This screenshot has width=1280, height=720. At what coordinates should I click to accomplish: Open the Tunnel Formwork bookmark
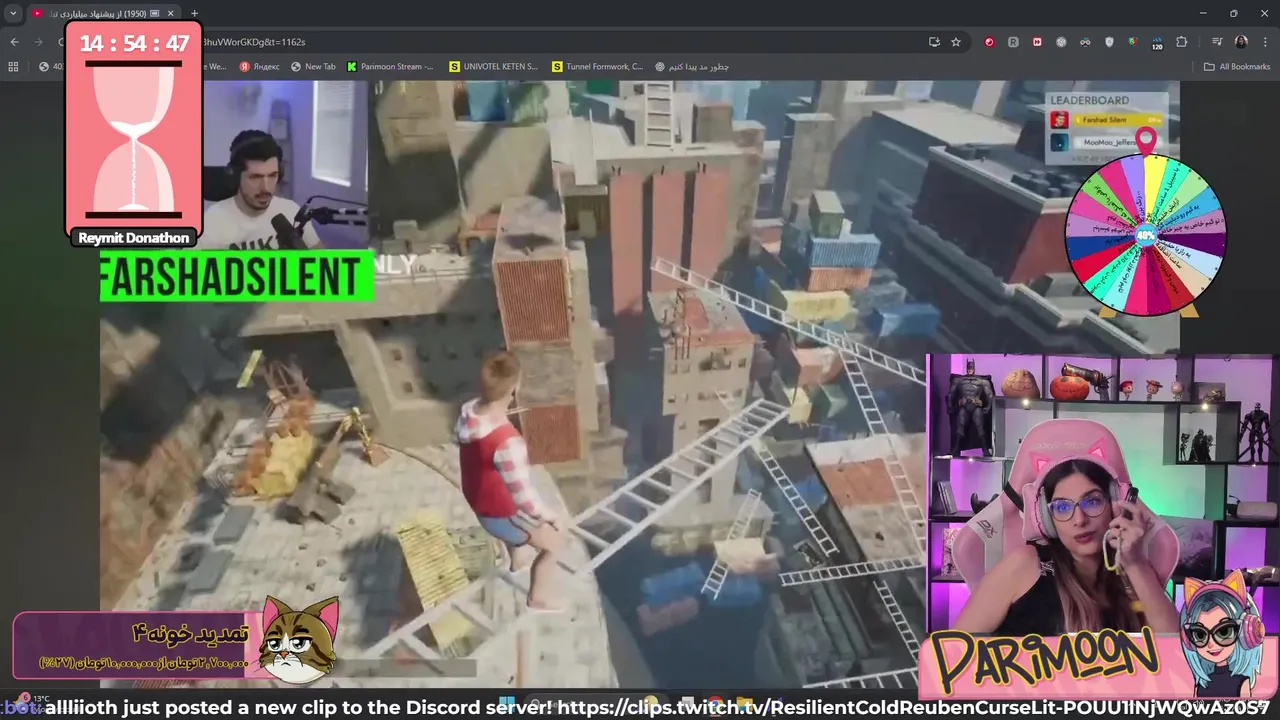point(598,66)
